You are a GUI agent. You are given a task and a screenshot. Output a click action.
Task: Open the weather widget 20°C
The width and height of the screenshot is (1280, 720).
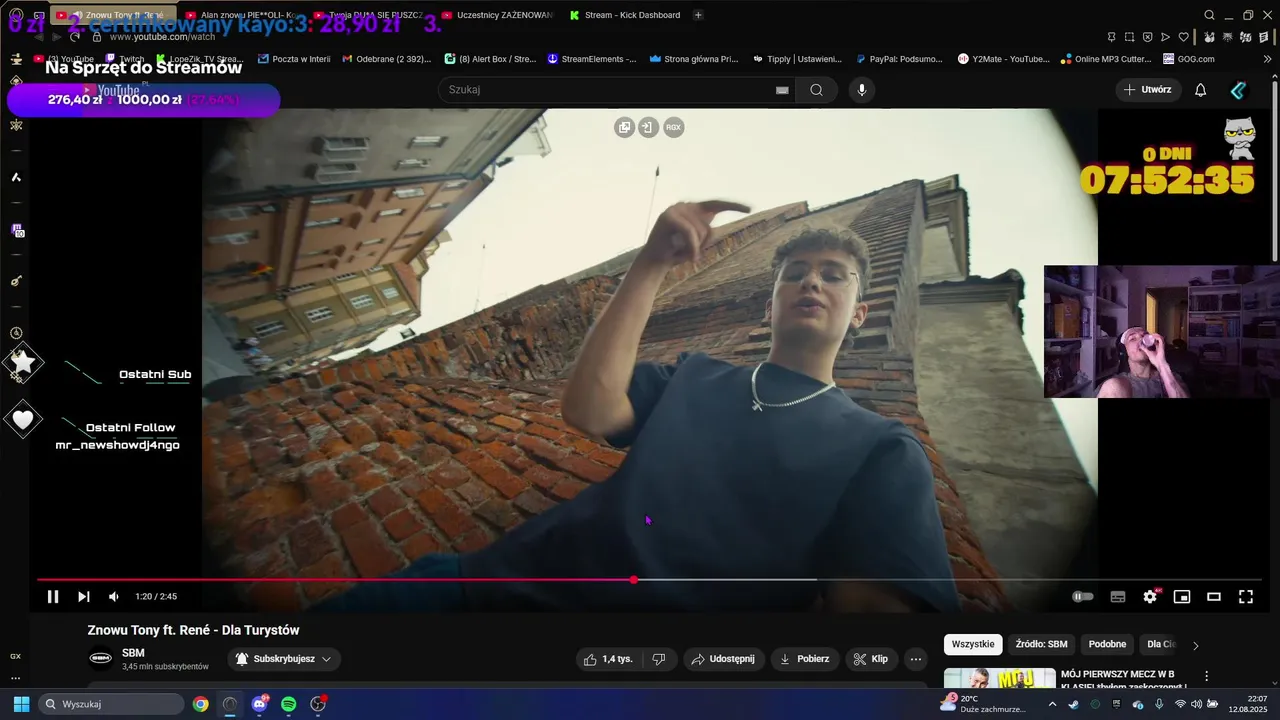pos(982,704)
